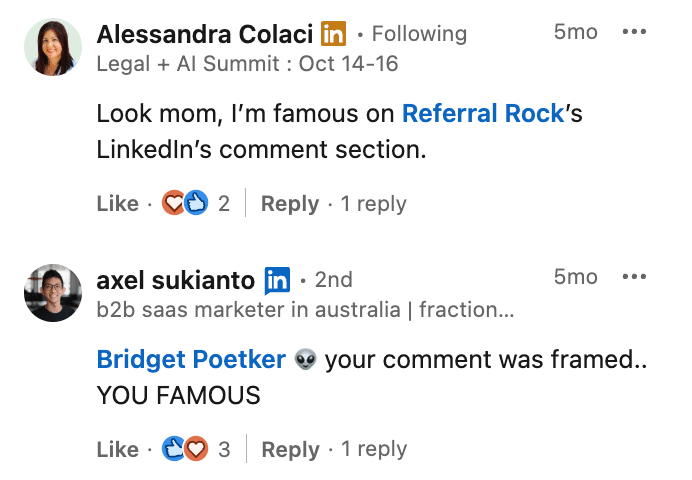Open Alessandra Colaci's profile name
692x480 pixels.
[205, 33]
